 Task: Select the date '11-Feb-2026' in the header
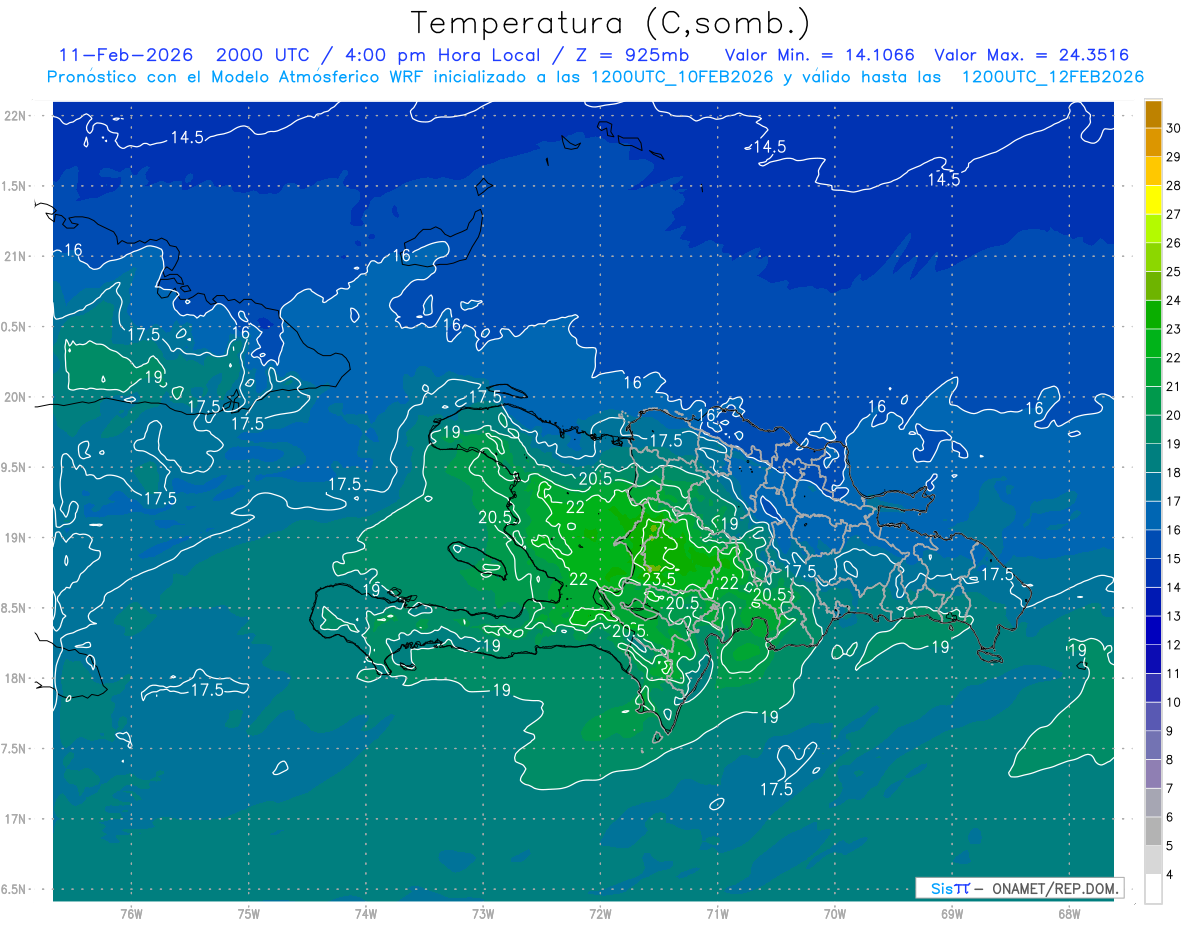[x=126, y=54]
